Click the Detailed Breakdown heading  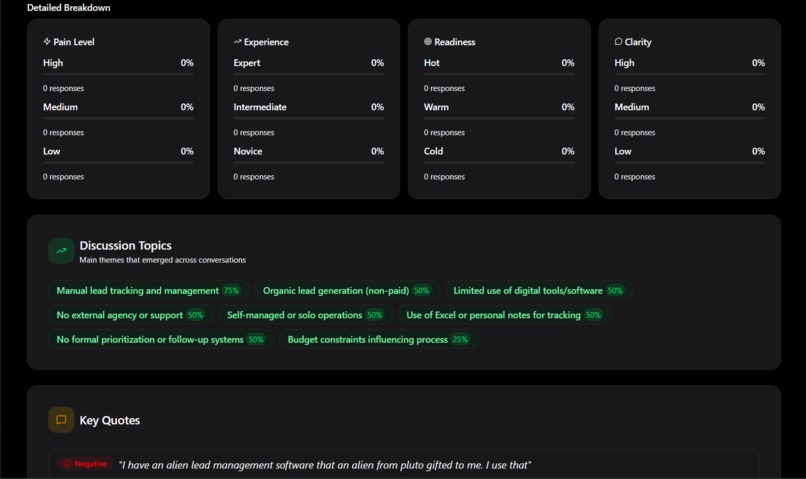(68, 8)
